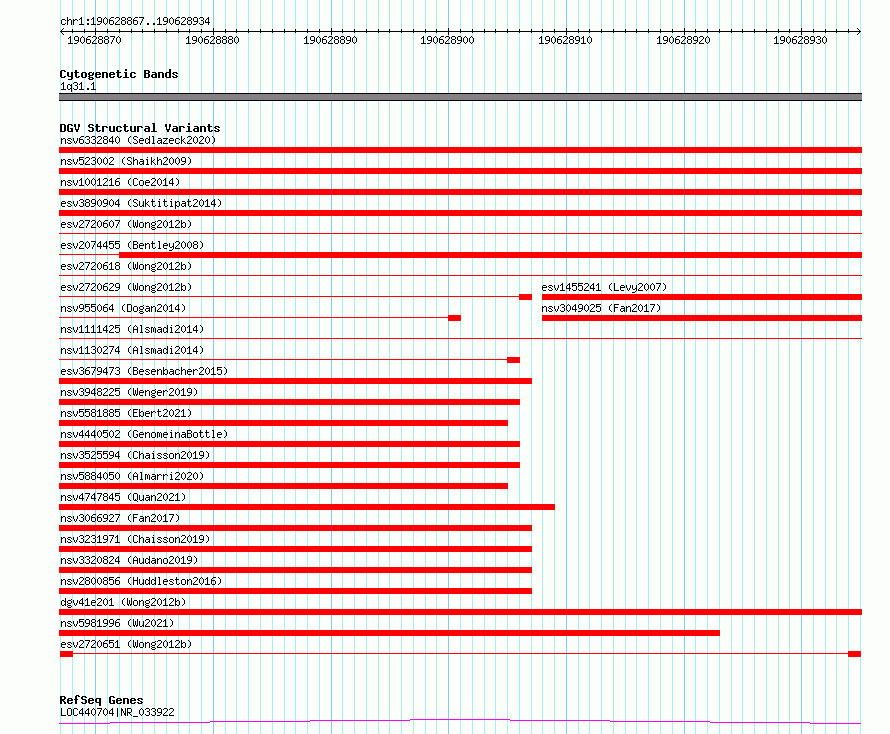Click esv2720629 (Wong2012b) label
This screenshot has width=890, height=734.
(126, 287)
